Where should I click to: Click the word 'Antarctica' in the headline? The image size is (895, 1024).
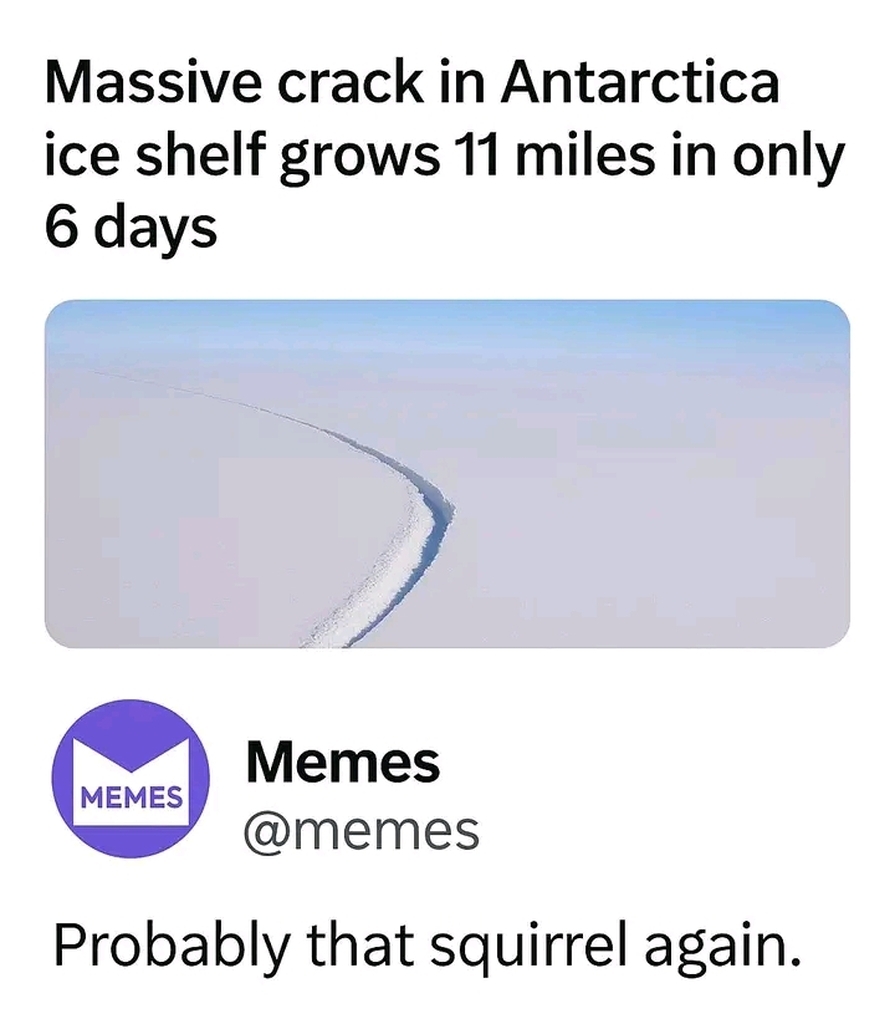click(x=640, y=83)
